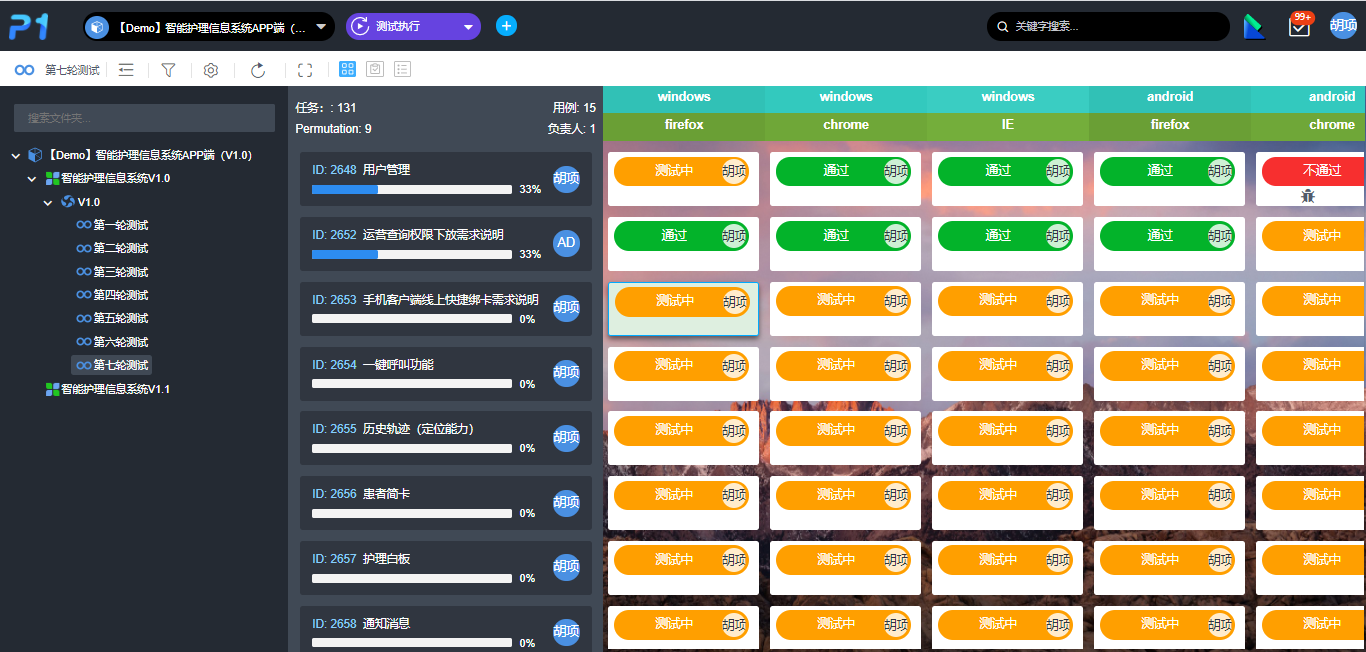
Task: Click the blue plus add button
Action: [507, 26]
